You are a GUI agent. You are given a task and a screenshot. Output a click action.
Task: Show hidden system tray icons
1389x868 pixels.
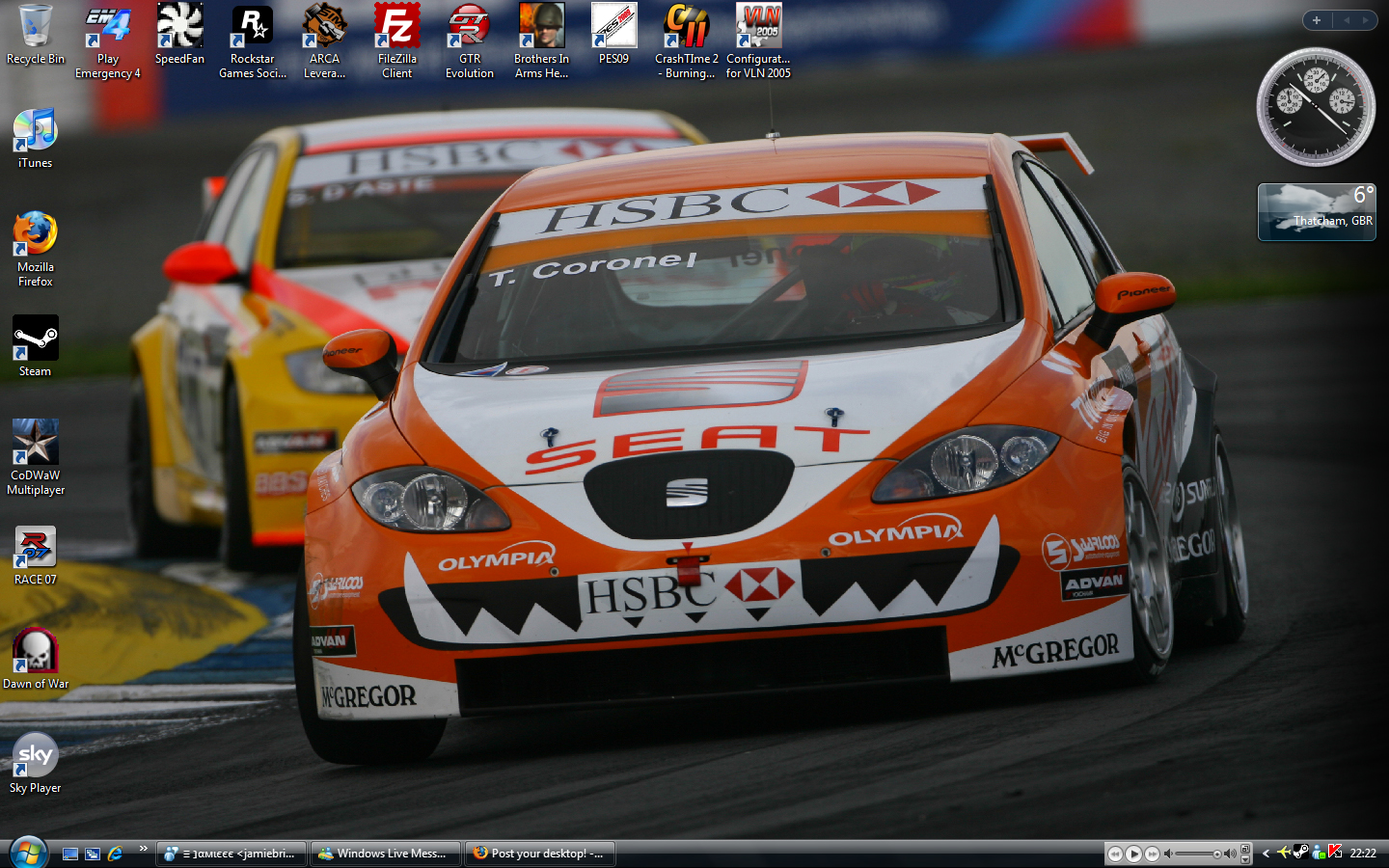(1266, 854)
